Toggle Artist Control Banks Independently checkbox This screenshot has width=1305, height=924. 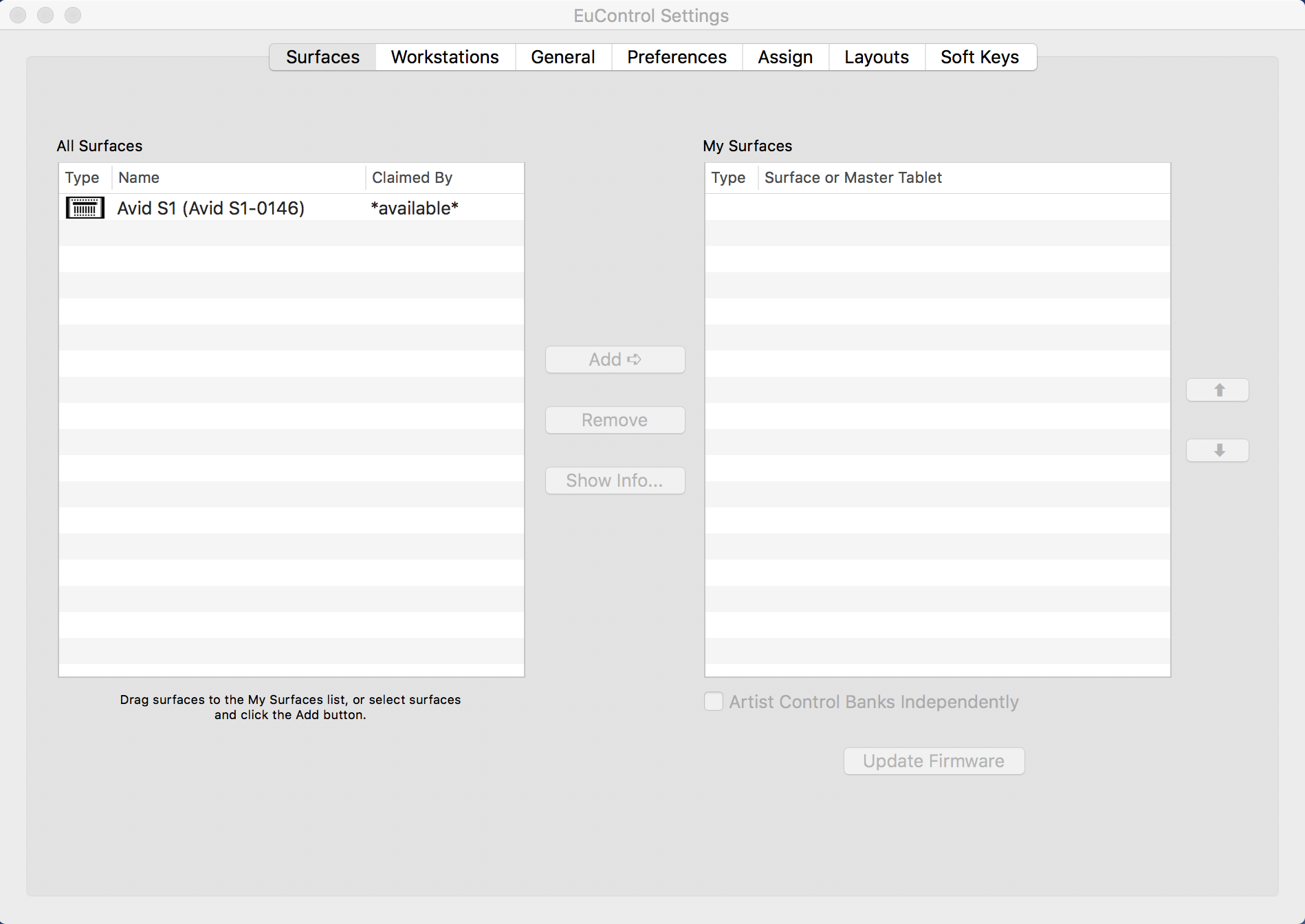coord(714,701)
